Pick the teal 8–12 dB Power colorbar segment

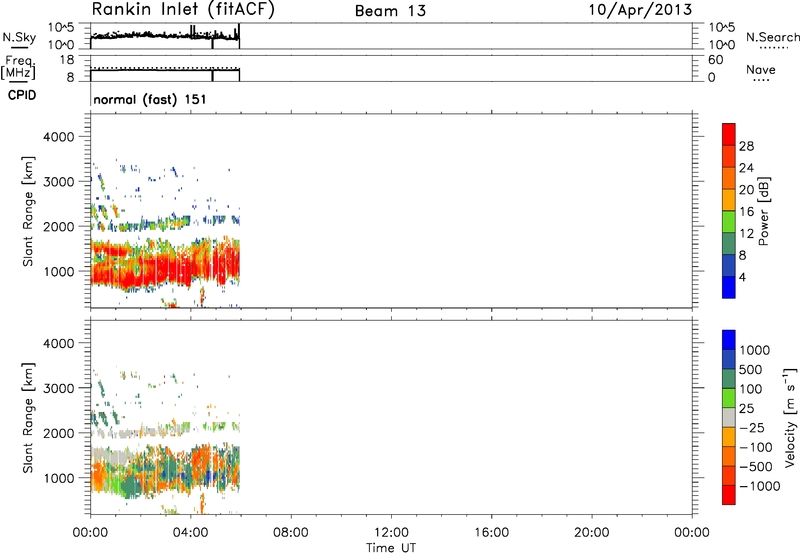point(729,244)
